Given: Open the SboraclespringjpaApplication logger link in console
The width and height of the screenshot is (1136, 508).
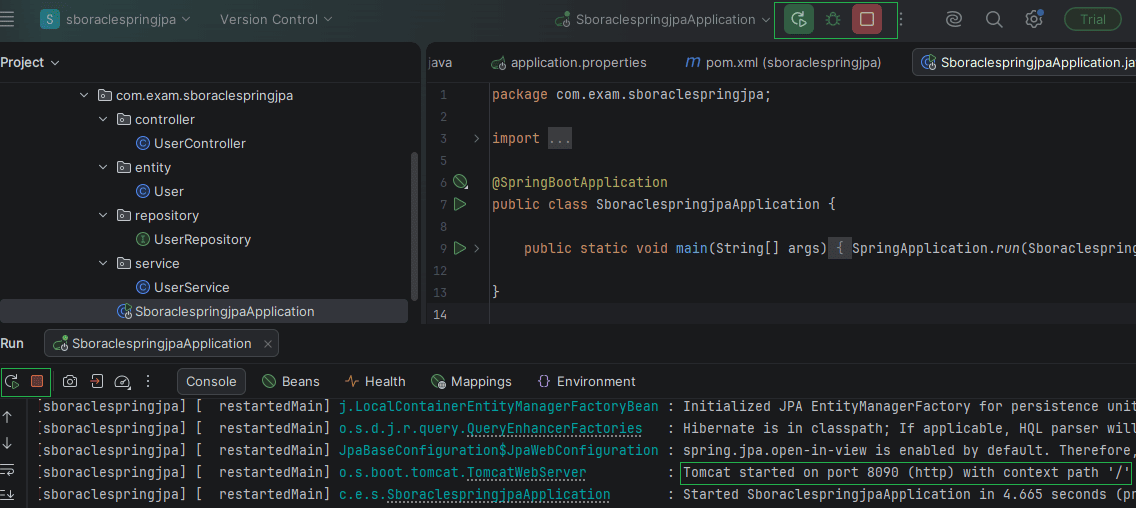Looking at the screenshot, I should [x=498, y=495].
